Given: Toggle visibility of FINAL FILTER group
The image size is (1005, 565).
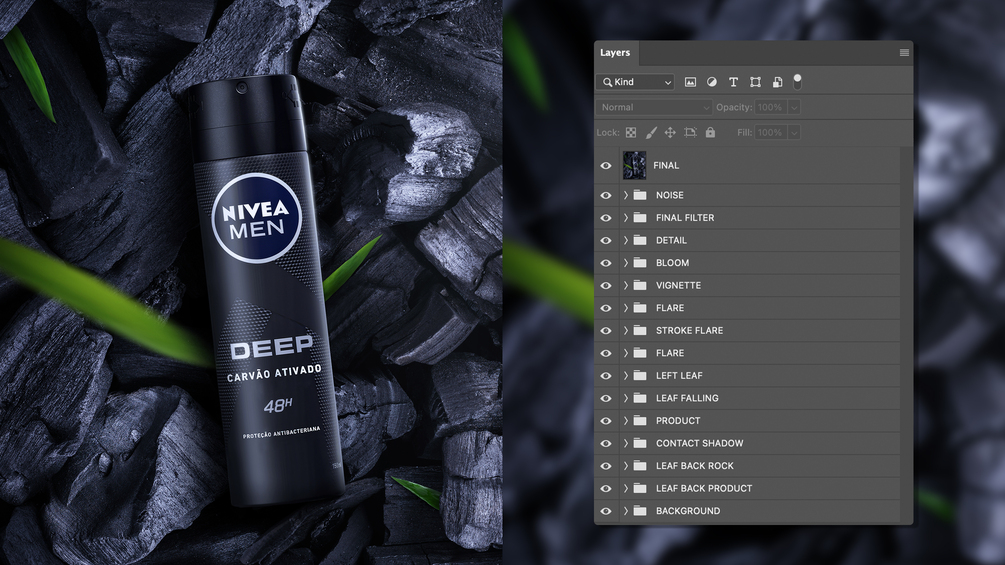Looking at the screenshot, I should (x=606, y=218).
